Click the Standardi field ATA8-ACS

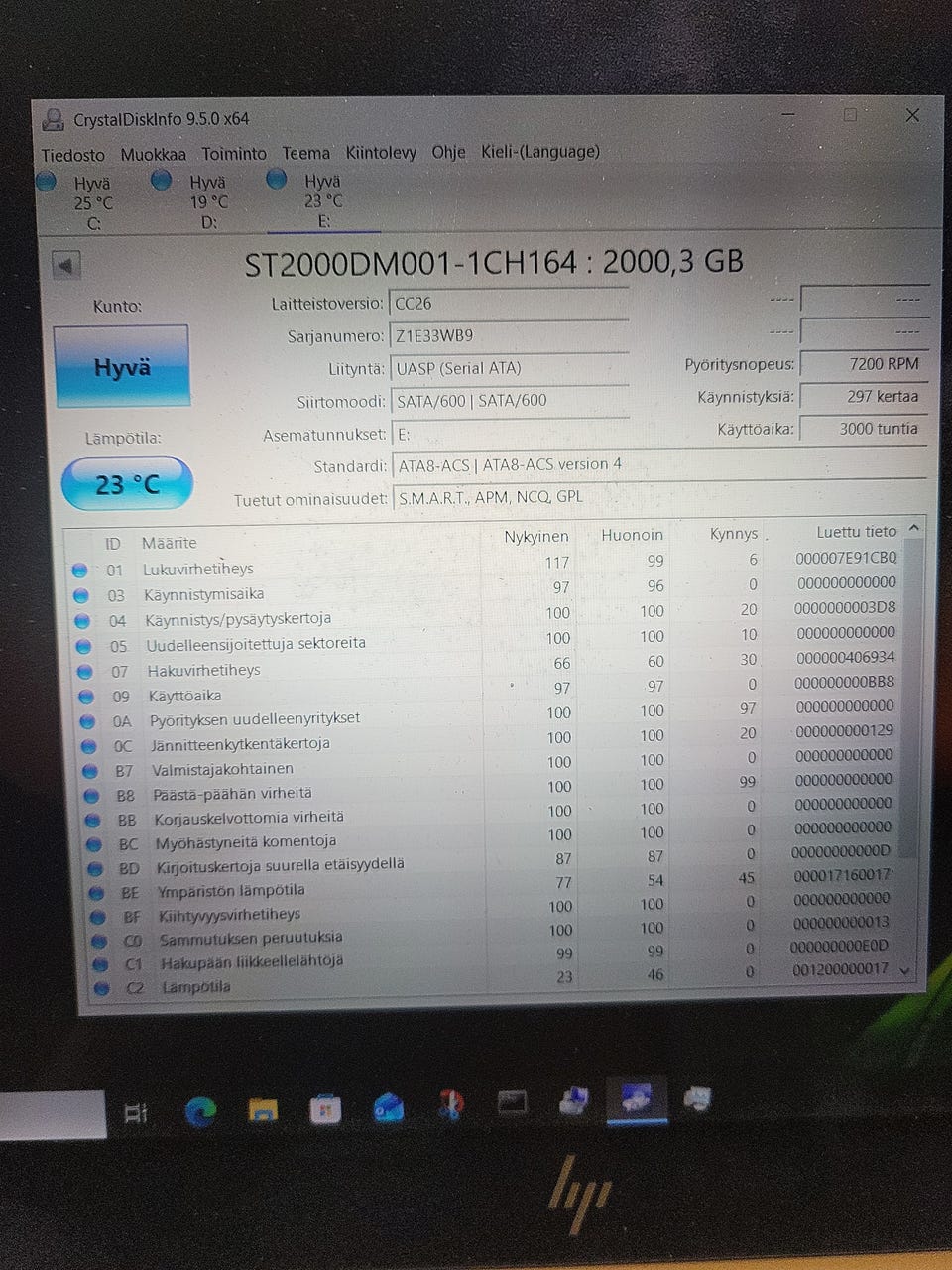(660, 464)
